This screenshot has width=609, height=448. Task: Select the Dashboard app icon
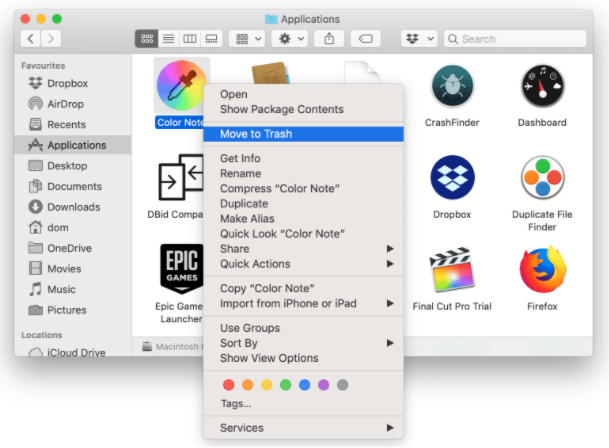pyautogui.click(x=543, y=86)
